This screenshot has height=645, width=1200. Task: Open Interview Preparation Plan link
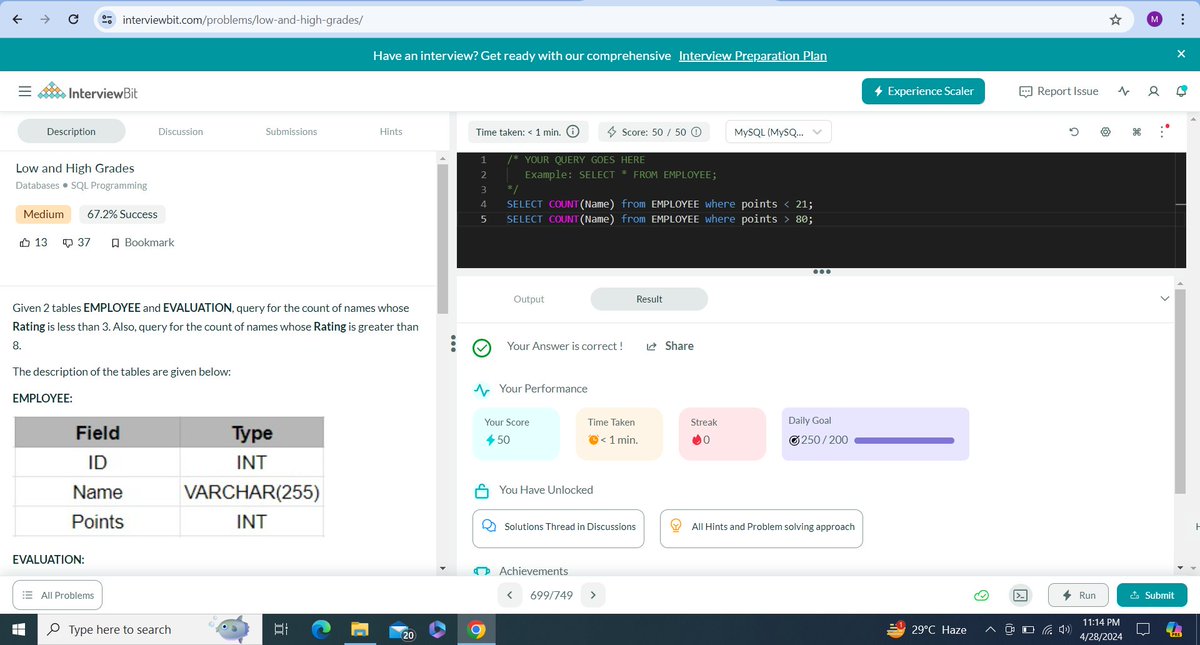coord(753,55)
